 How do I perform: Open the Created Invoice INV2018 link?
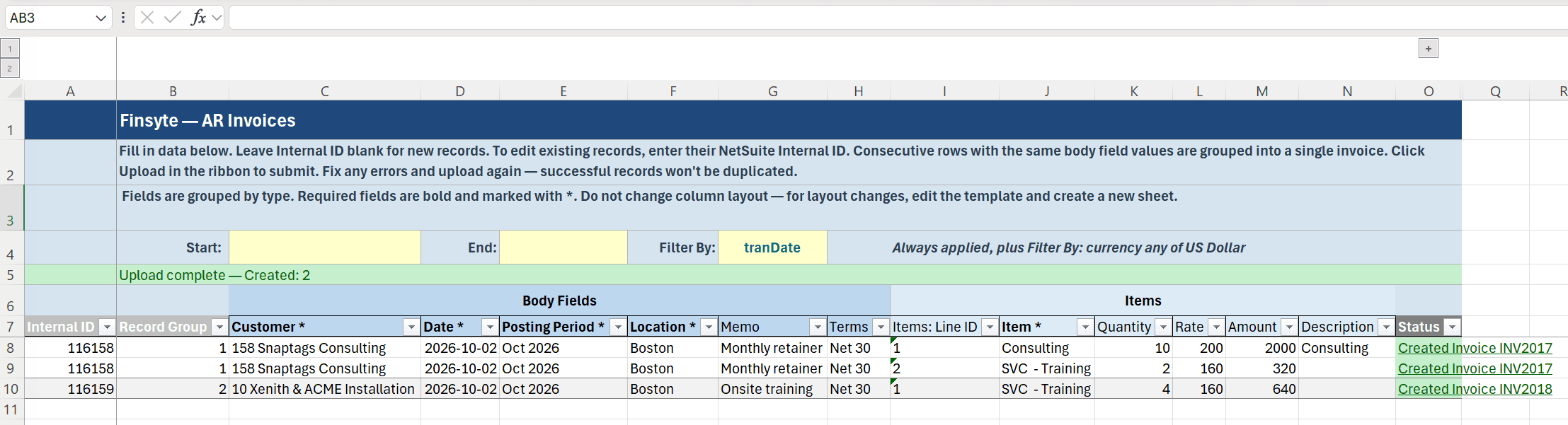(x=1475, y=389)
